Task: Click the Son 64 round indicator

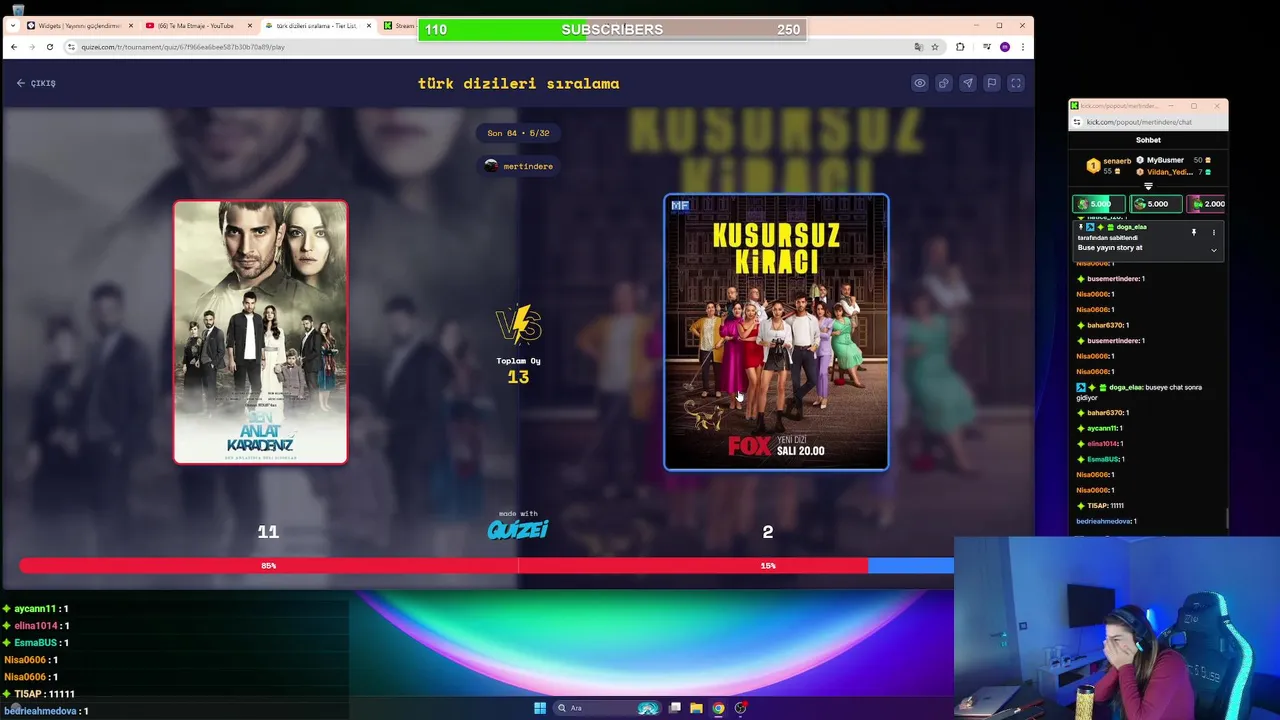Action: (518, 133)
